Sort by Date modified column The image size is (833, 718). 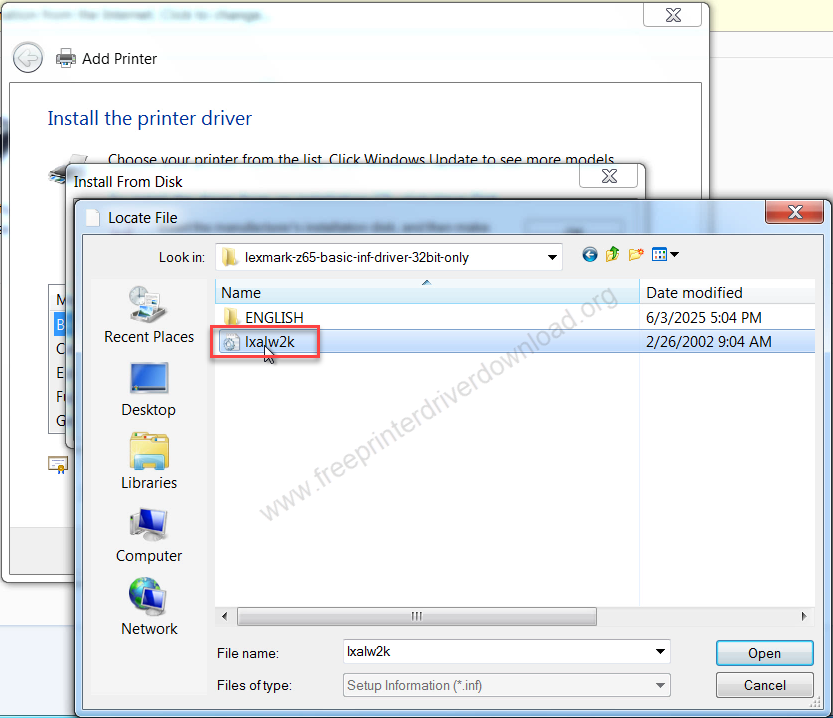coord(727,293)
